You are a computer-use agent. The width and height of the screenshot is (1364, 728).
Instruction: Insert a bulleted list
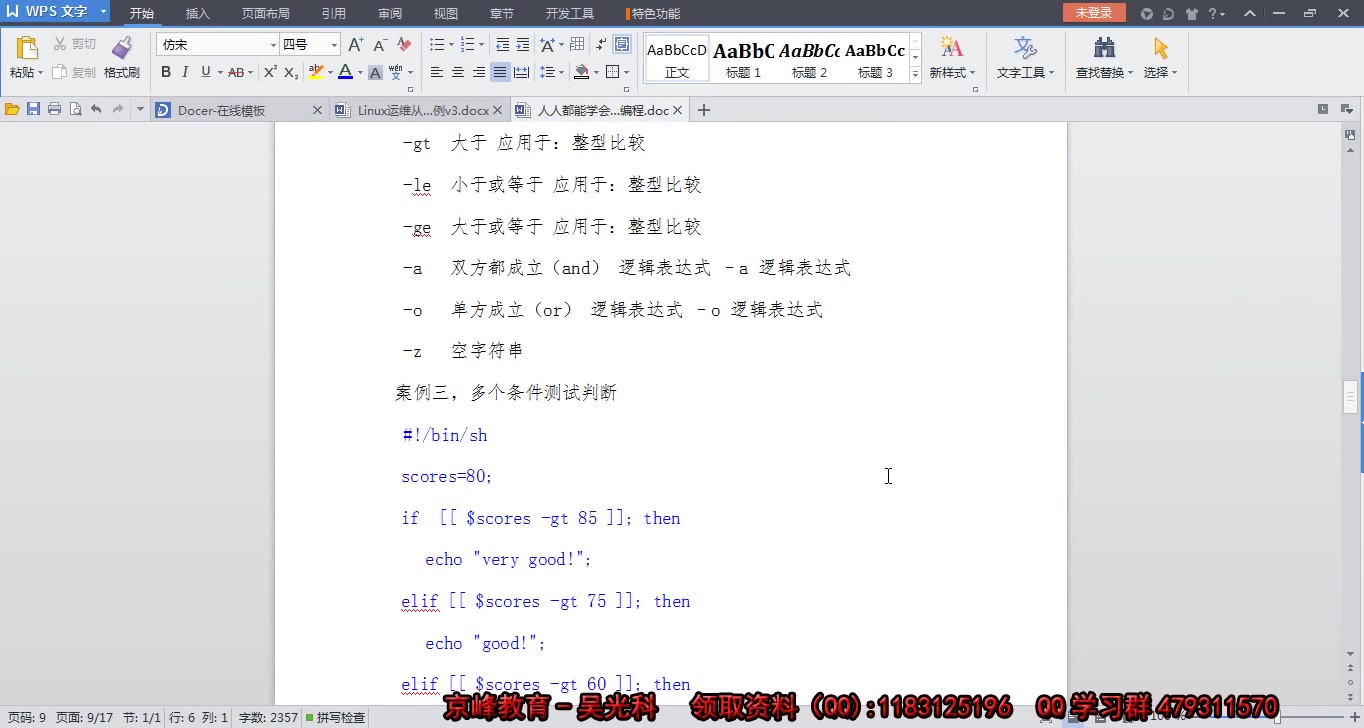coord(437,45)
